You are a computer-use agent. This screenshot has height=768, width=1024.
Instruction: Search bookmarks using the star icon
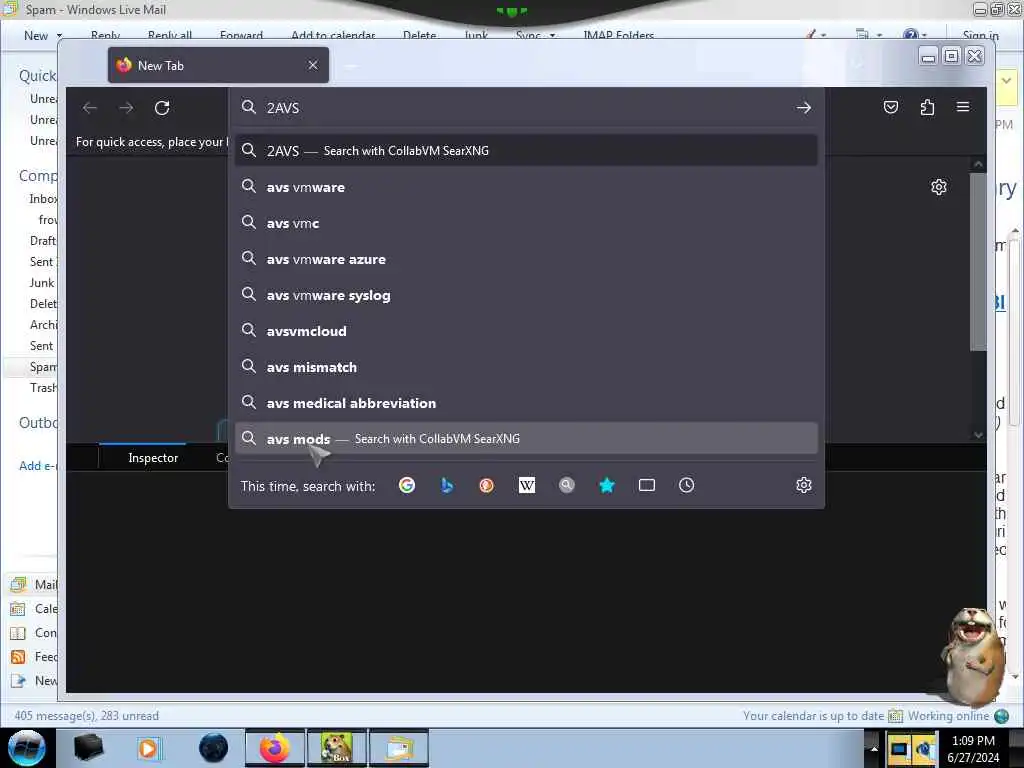pyautogui.click(x=607, y=485)
